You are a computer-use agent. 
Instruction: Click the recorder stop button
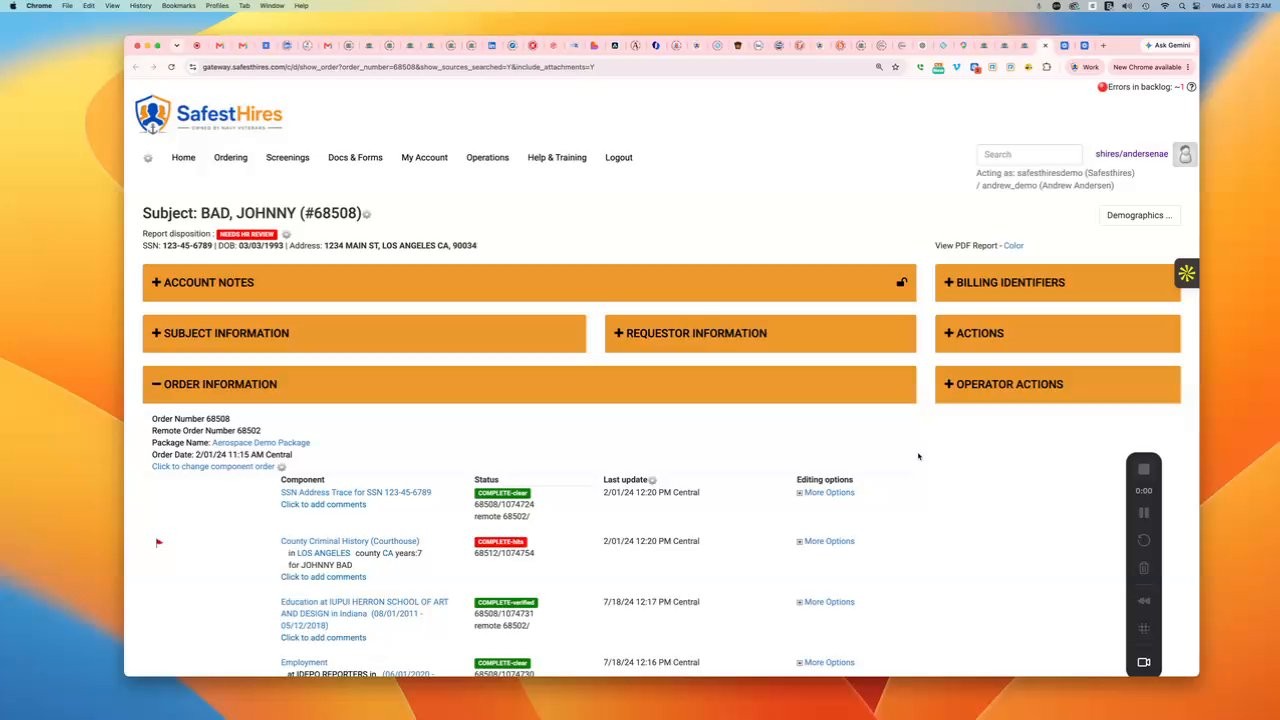tap(1144, 469)
